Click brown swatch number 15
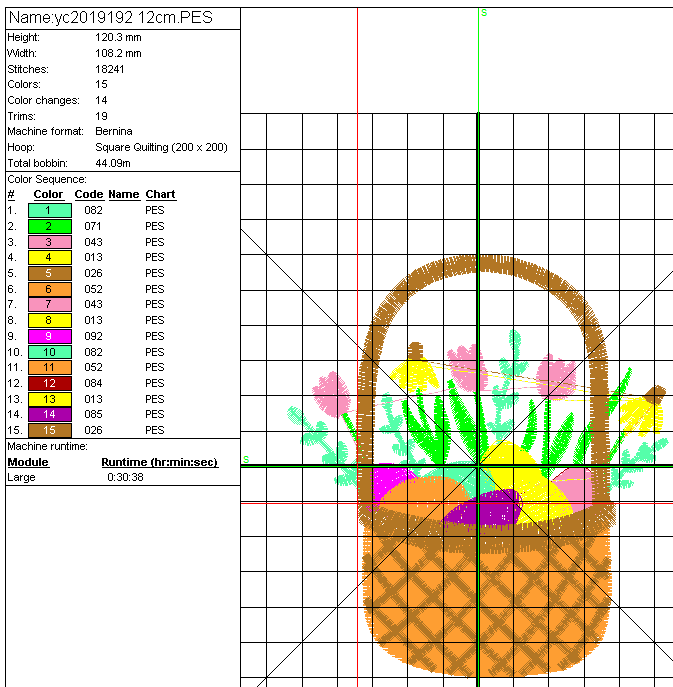The image size is (673, 687). point(50,430)
